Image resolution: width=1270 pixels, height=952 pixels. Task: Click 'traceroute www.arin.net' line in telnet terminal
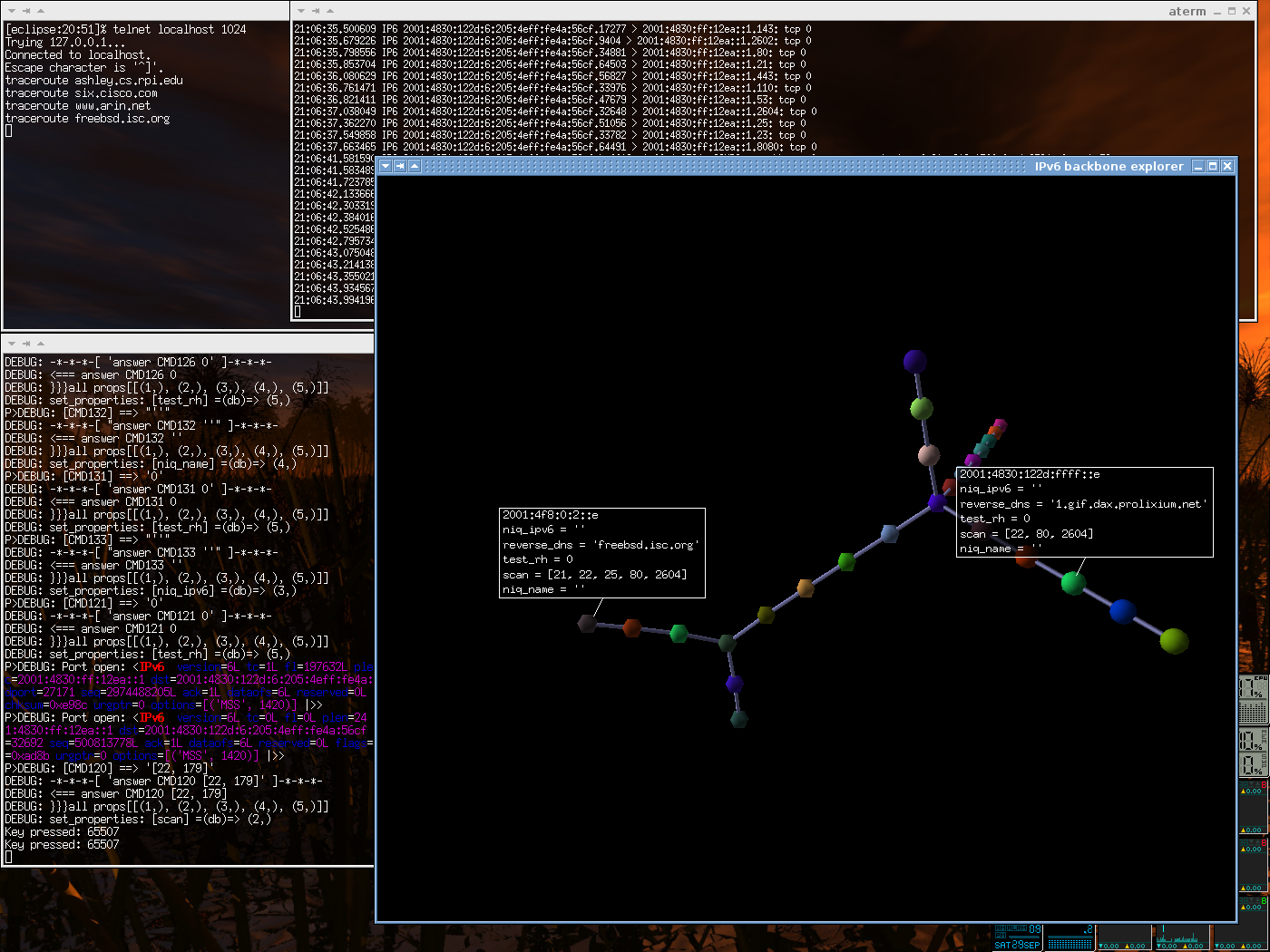tap(78, 105)
